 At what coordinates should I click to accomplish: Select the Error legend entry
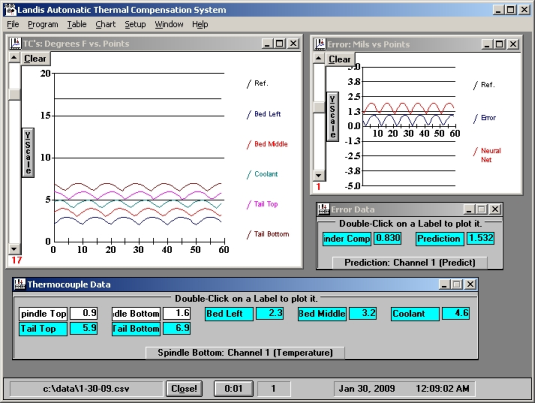pyautogui.click(x=485, y=118)
